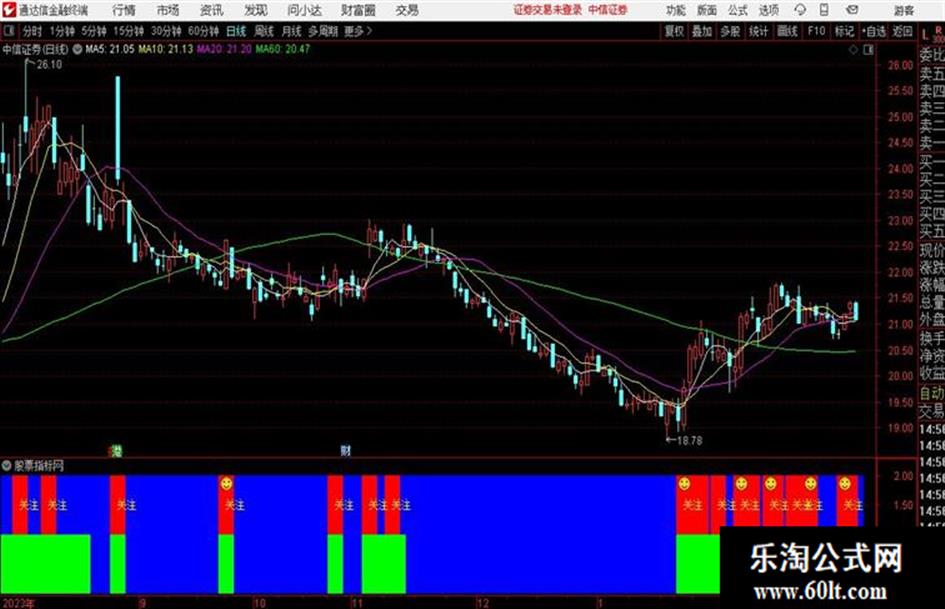Screen dimensions: 945x609
Task: Switch to 5分钟 period
Action: [94, 31]
